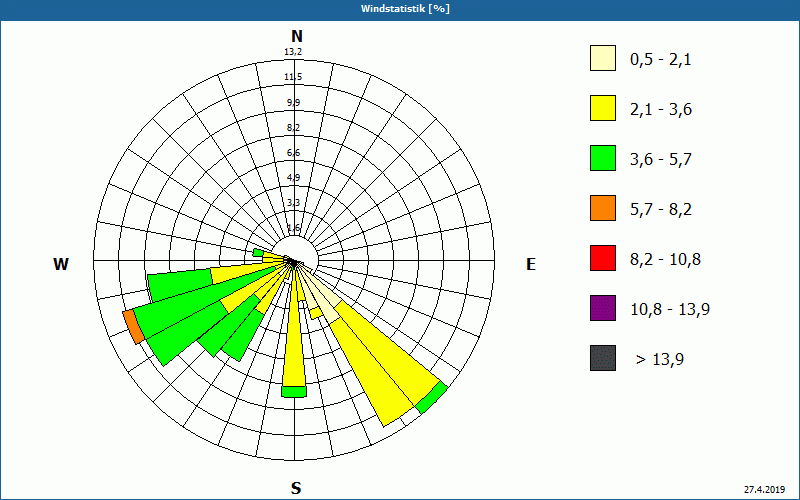This screenshot has width=800, height=500.
Task: Click the N compass label
Action: [x=296, y=36]
